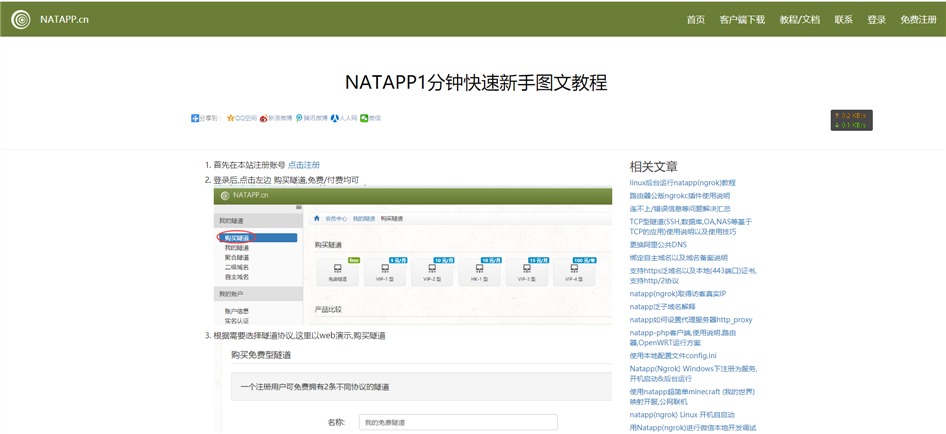Share to 微信 via WeChat icon

point(364,118)
